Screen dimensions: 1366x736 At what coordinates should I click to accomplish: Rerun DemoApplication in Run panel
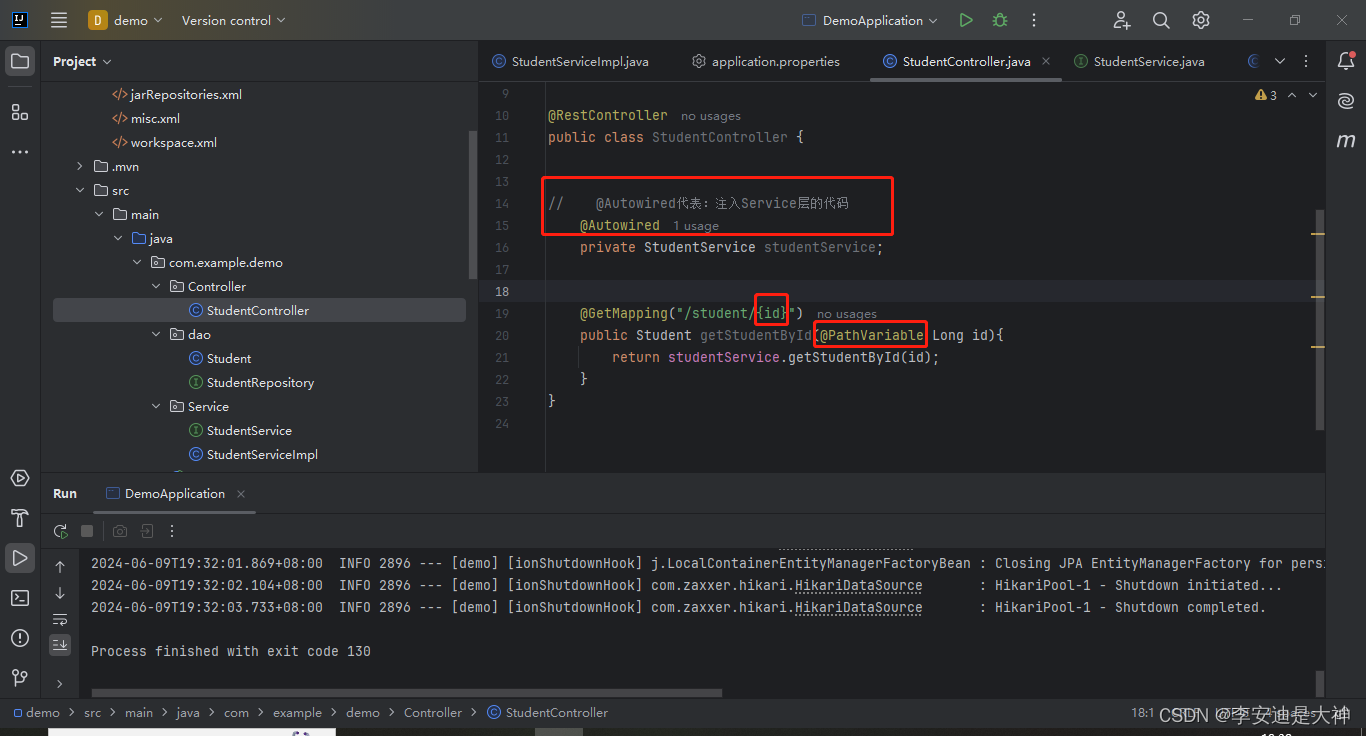pos(61,531)
